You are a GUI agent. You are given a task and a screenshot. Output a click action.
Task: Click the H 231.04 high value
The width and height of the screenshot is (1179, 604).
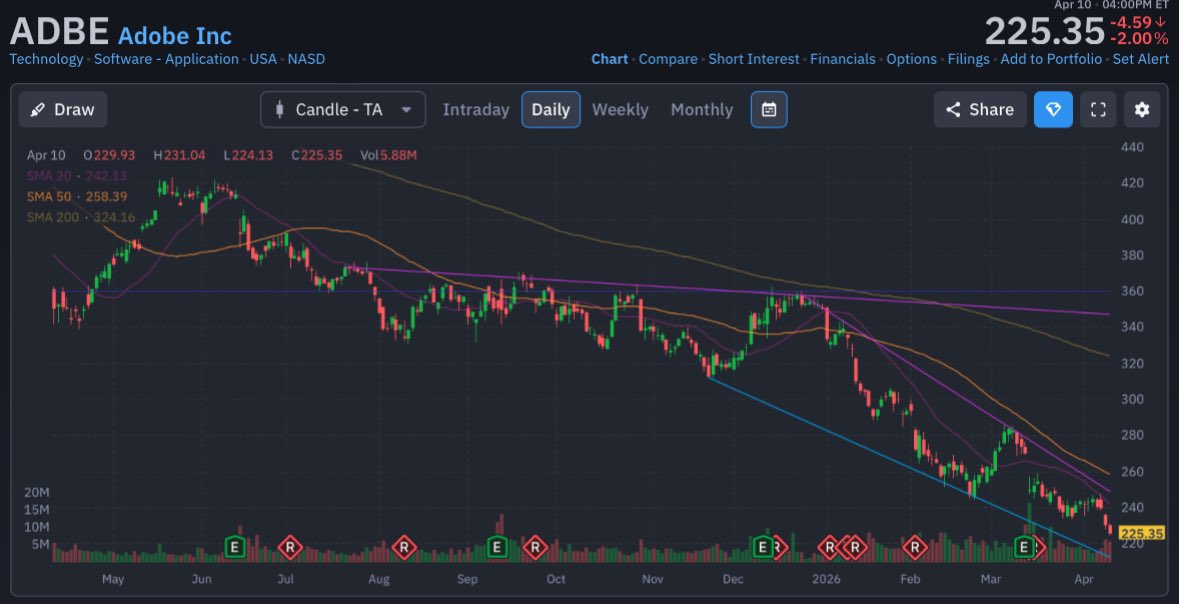pos(179,156)
